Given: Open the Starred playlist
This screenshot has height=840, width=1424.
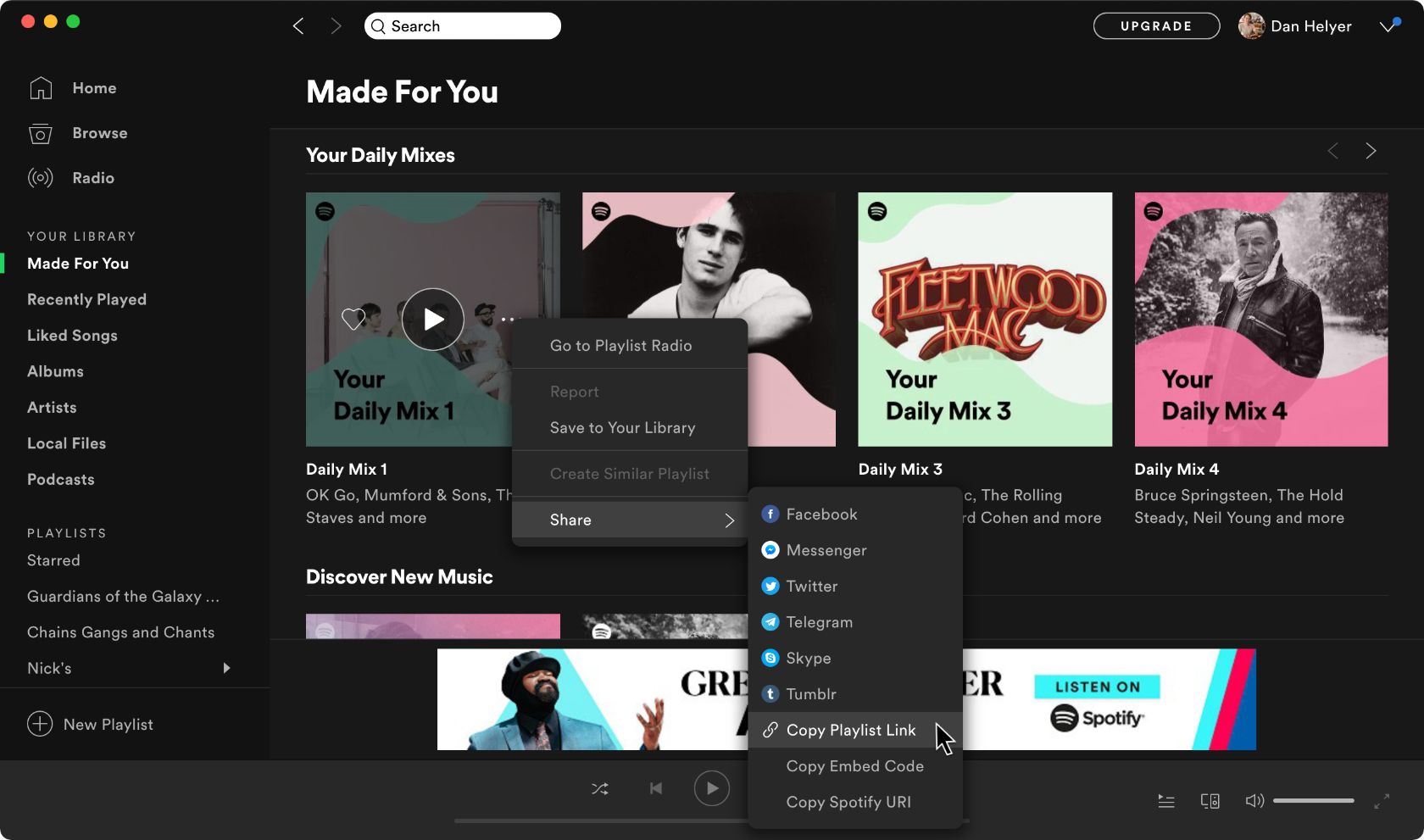Looking at the screenshot, I should click(53, 560).
